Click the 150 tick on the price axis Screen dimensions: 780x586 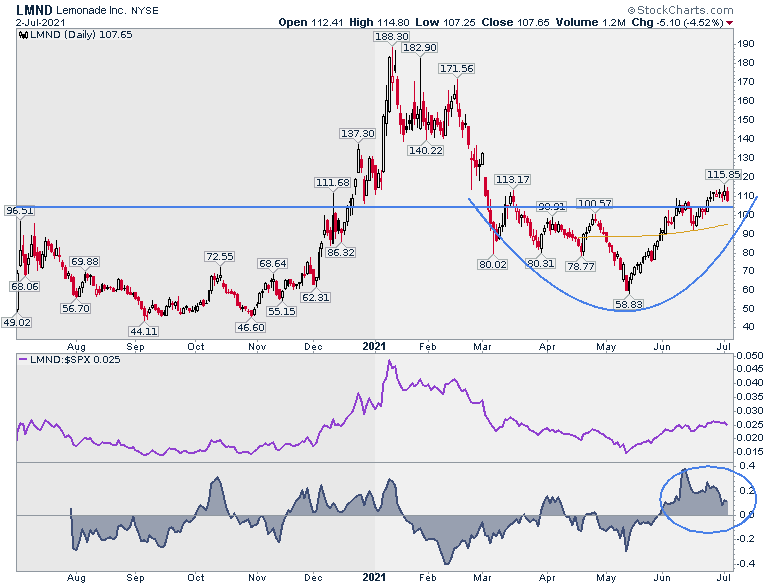pos(746,120)
